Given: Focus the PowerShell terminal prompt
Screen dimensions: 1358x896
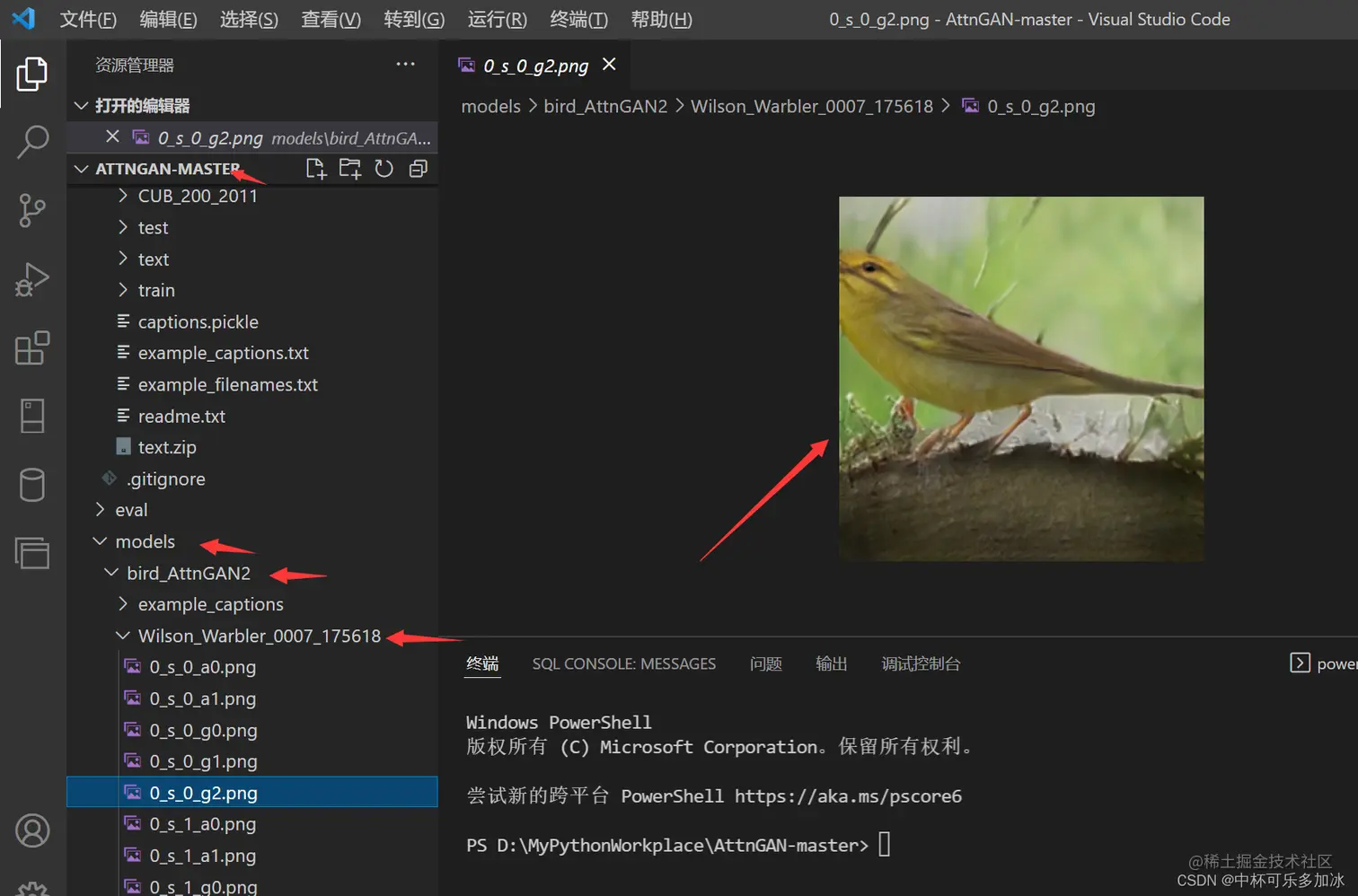Looking at the screenshot, I should pos(884,845).
